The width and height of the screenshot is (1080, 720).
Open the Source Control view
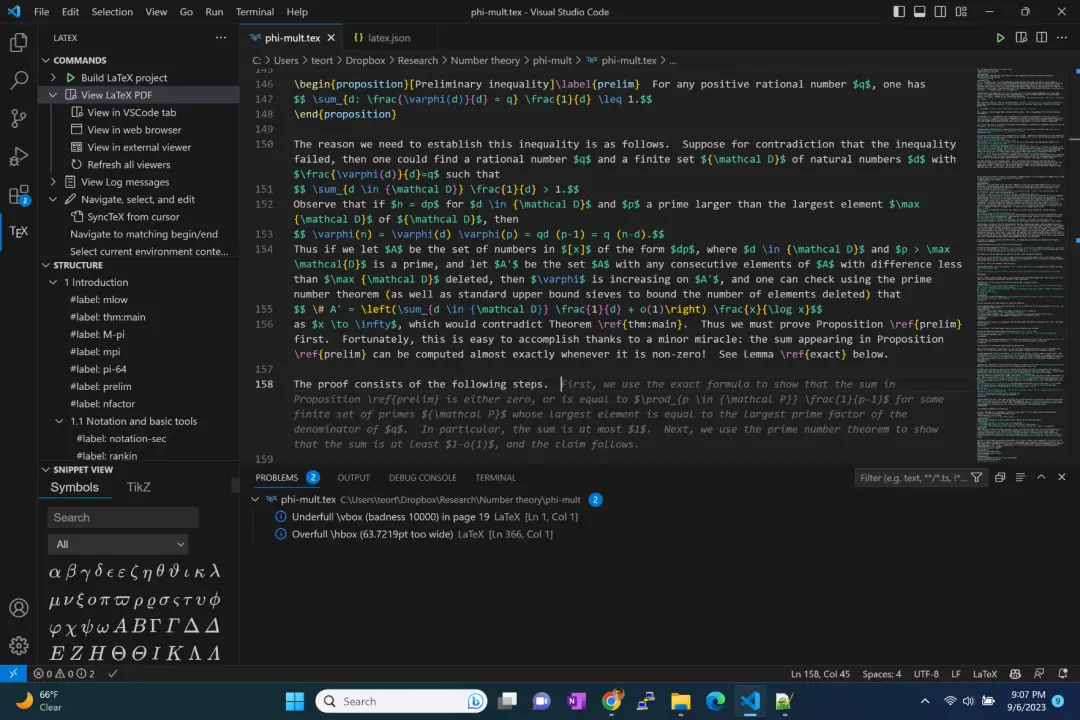coord(18,118)
